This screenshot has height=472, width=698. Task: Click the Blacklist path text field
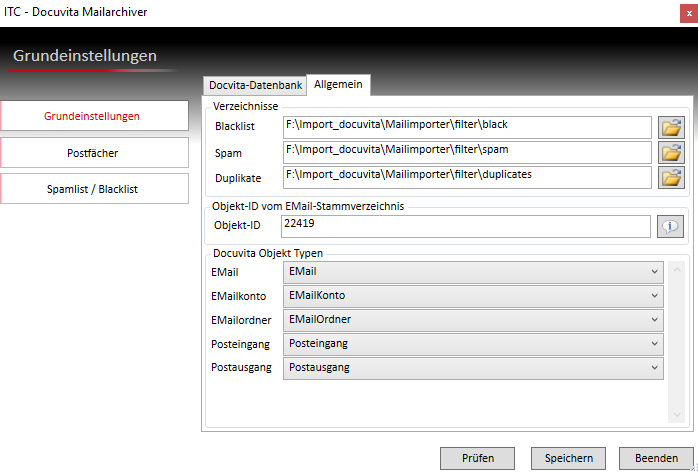[466, 127]
